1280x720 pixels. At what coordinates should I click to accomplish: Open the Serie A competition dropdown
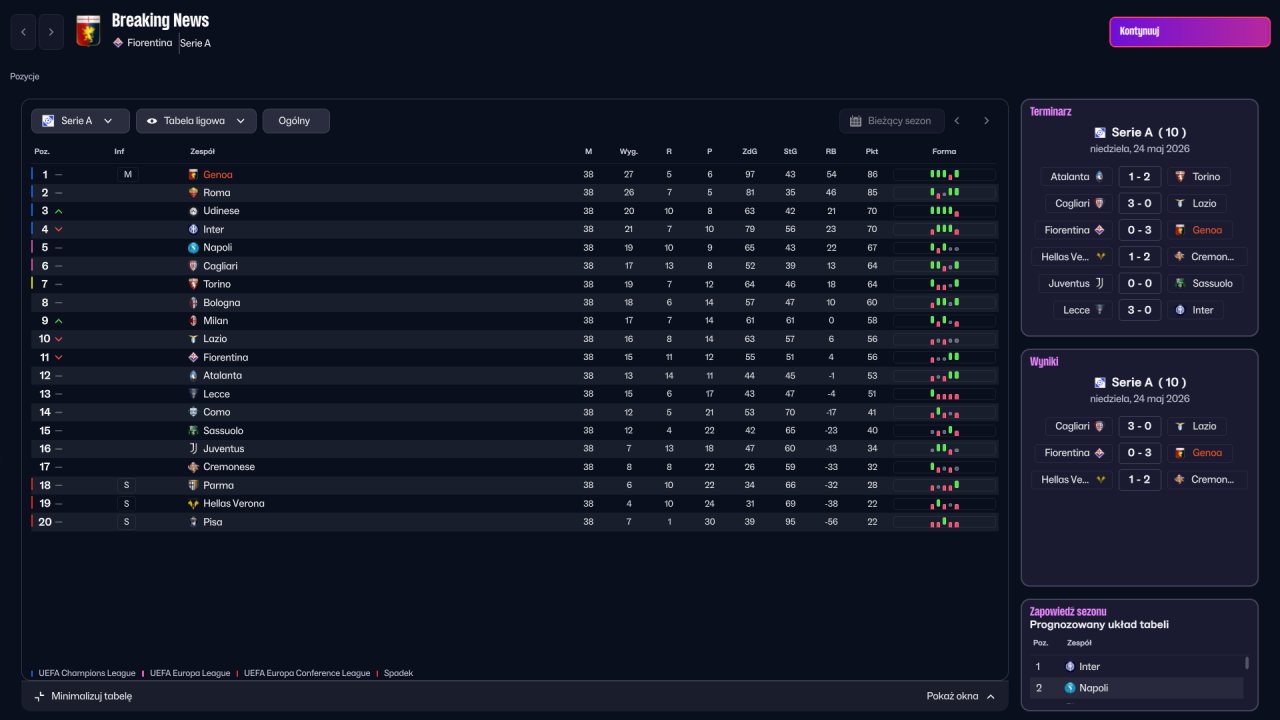[x=80, y=121]
